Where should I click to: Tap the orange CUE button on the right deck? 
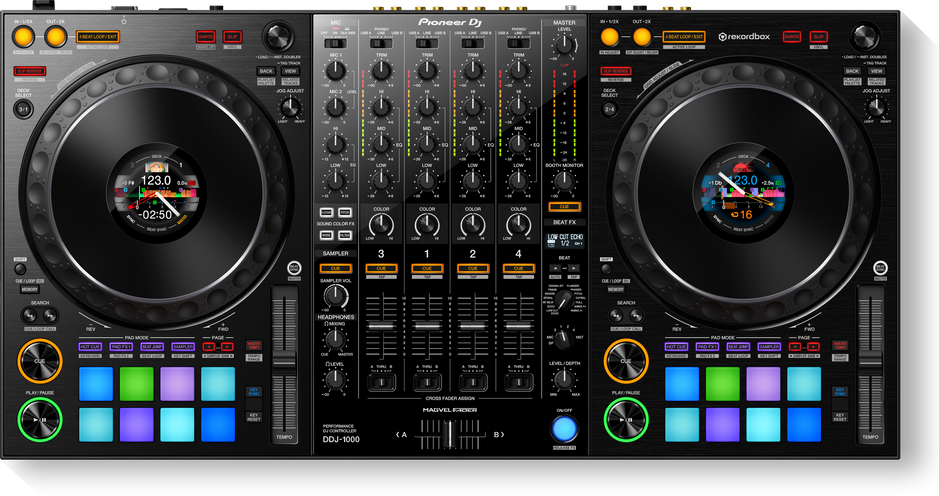click(x=626, y=361)
